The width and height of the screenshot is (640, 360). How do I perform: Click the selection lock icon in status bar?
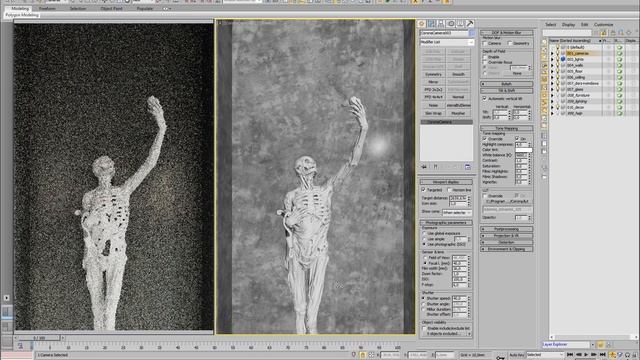(362, 355)
